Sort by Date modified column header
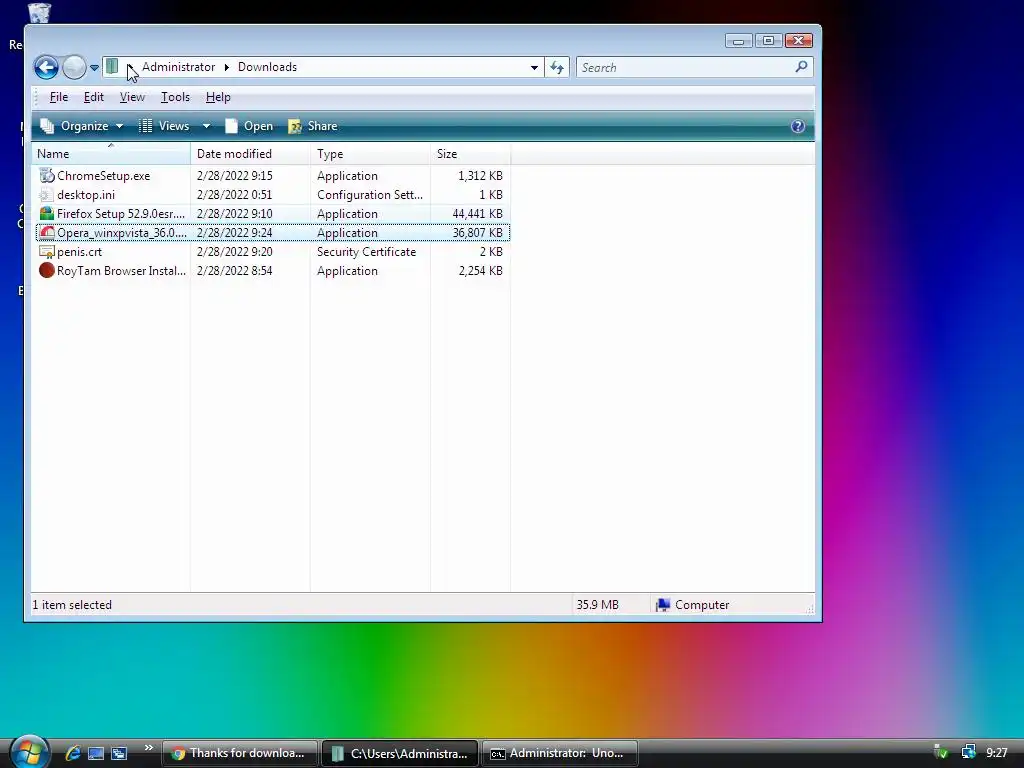 (250, 153)
